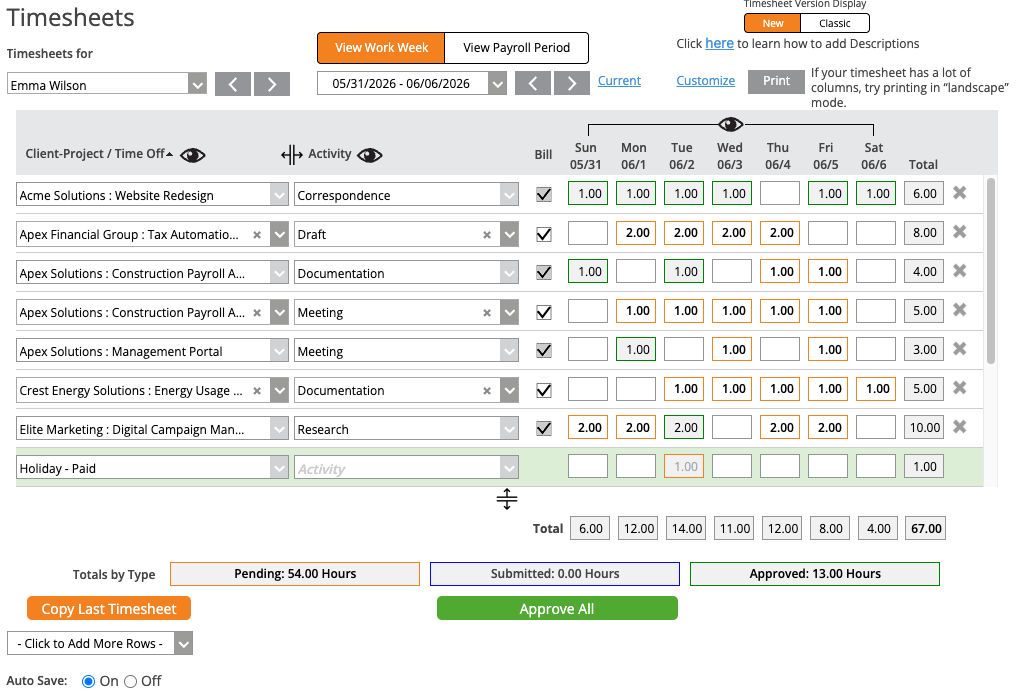Open the date range dropdown 05/31/2026 - 06/06/2026
Viewport: 1016px width, 694px height.
pyautogui.click(x=497, y=84)
